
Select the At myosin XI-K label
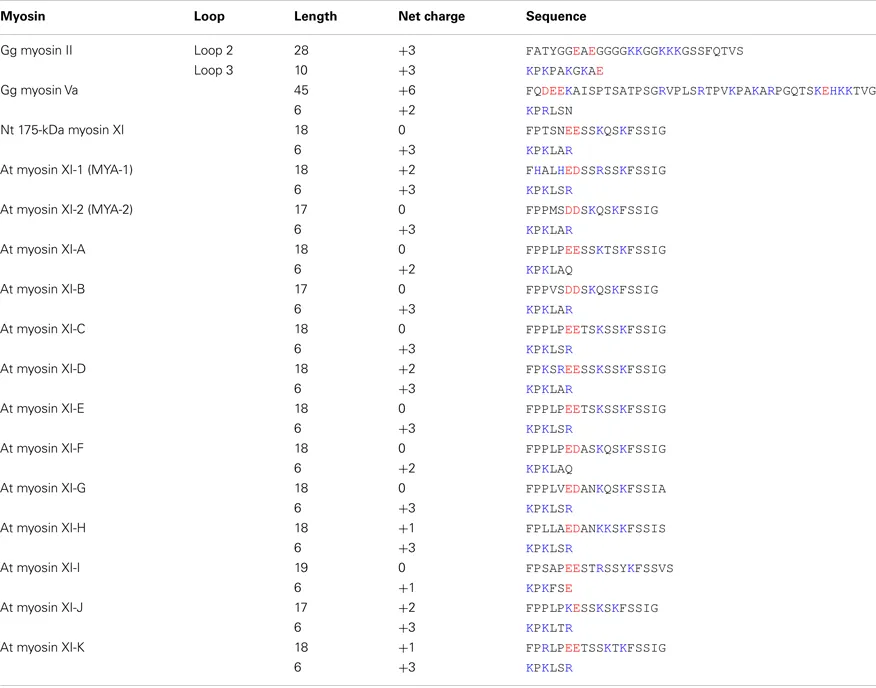click(42, 647)
